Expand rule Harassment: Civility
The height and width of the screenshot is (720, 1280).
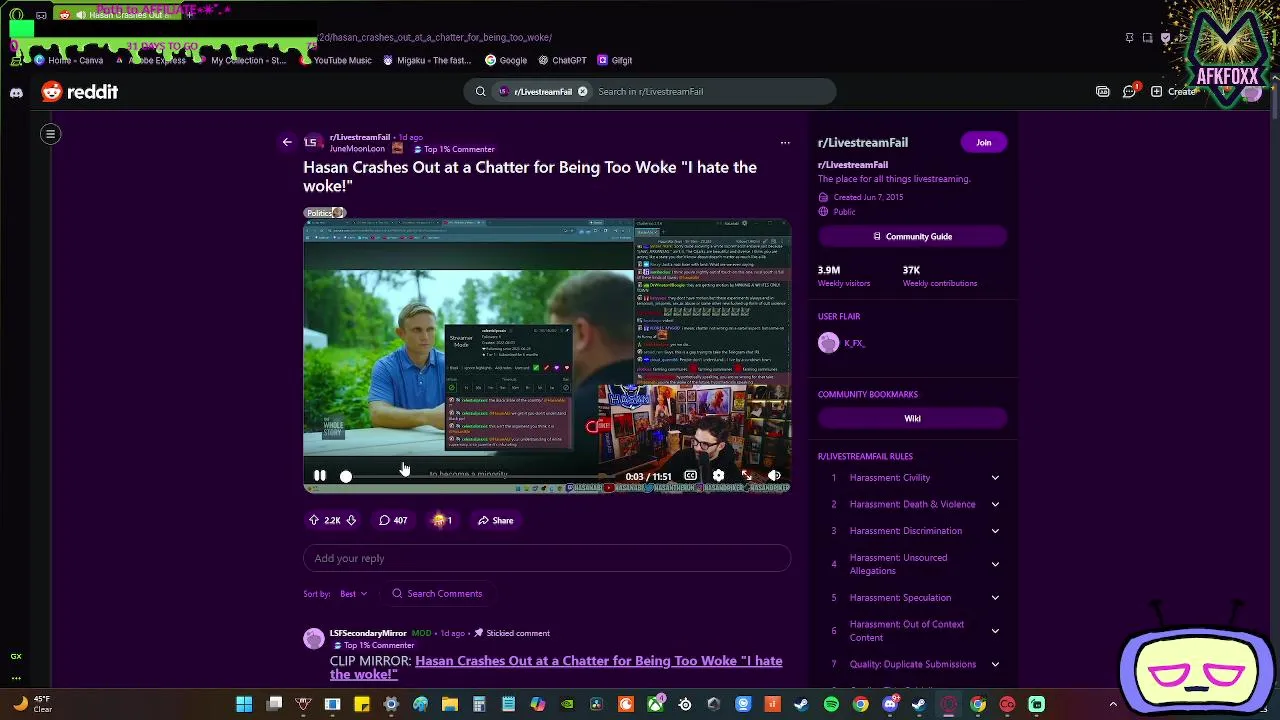912,478
